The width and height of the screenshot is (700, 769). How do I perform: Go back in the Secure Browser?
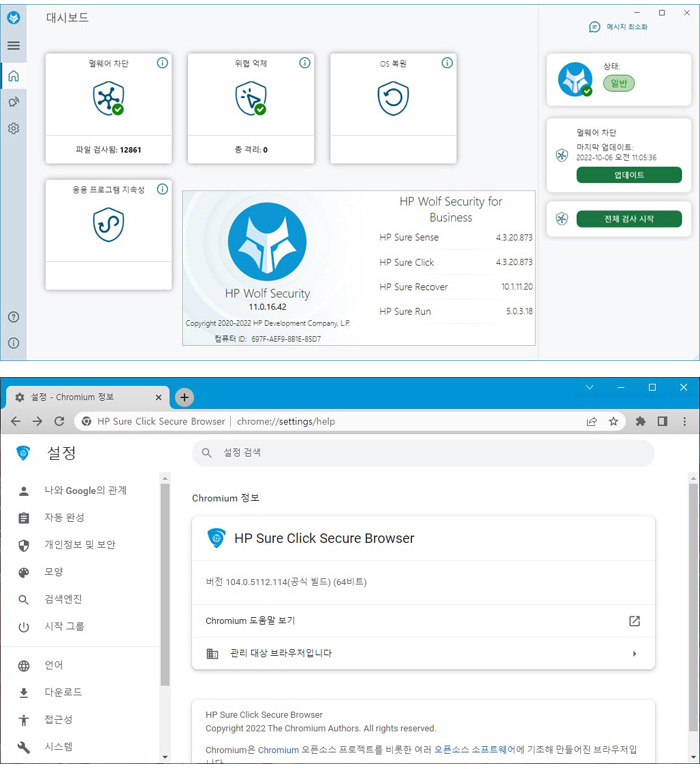(x=16, y=421)
